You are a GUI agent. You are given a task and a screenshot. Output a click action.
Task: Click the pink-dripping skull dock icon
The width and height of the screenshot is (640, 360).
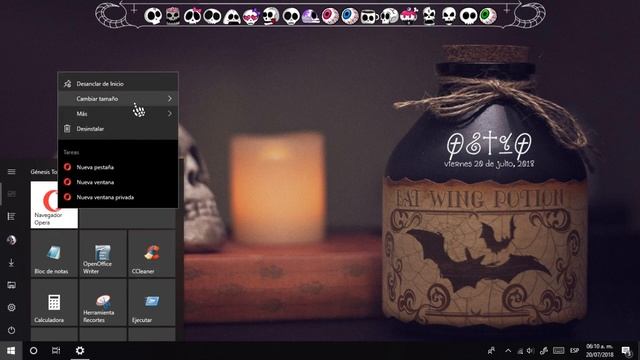[x=409, y=16]
